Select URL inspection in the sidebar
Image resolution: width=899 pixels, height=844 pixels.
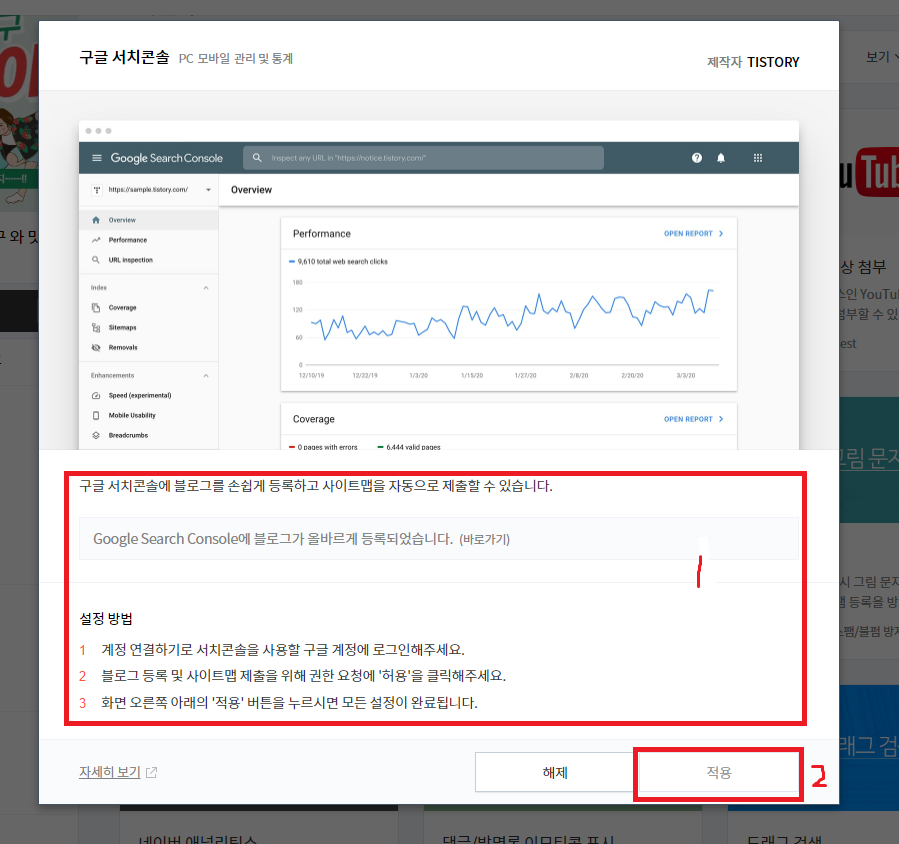point(148,260)
